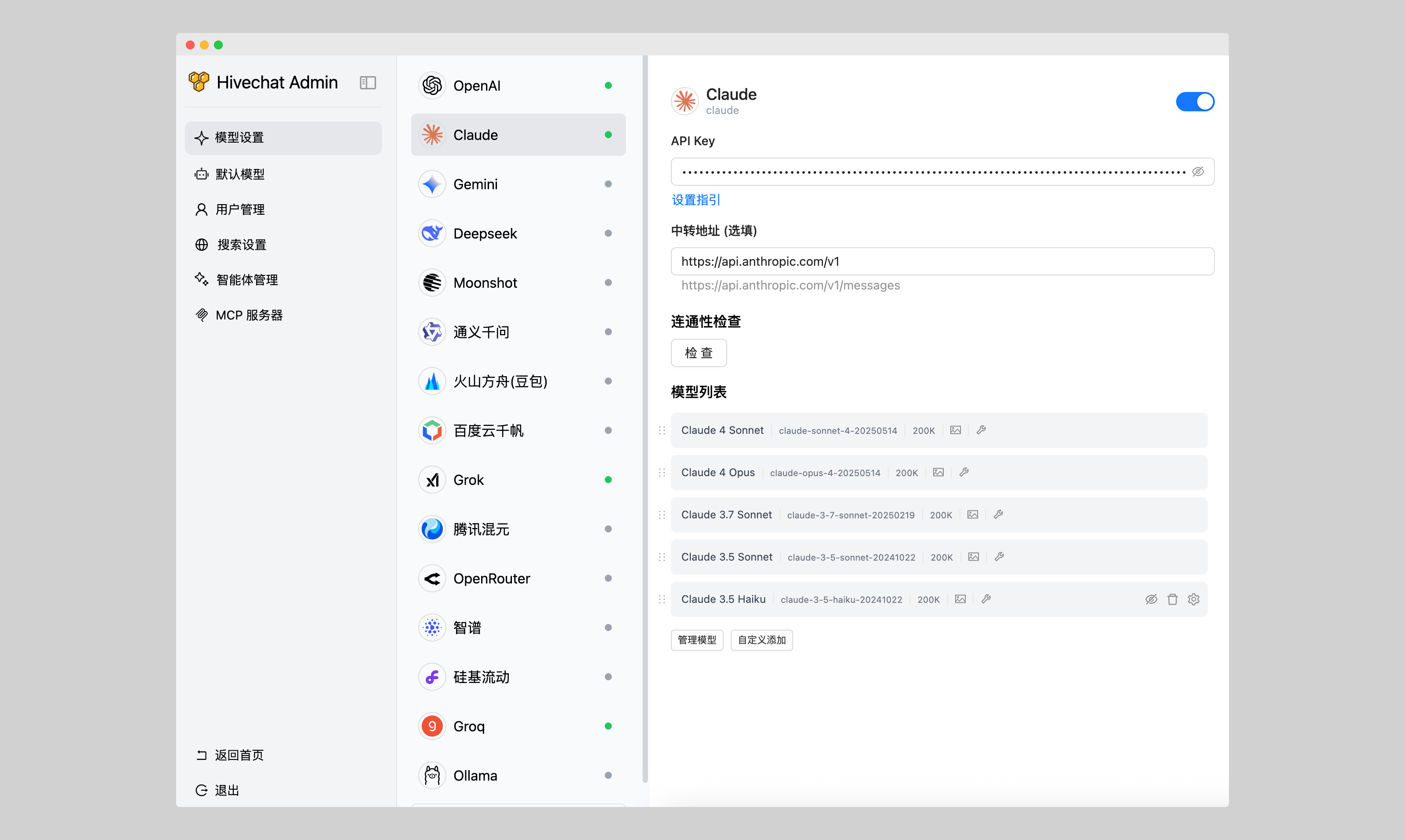Image resolution: width=1405 pixels, height=840 pixels.
Task: Select Claude 4 Sonnet model name text
Action: (722, 430)
